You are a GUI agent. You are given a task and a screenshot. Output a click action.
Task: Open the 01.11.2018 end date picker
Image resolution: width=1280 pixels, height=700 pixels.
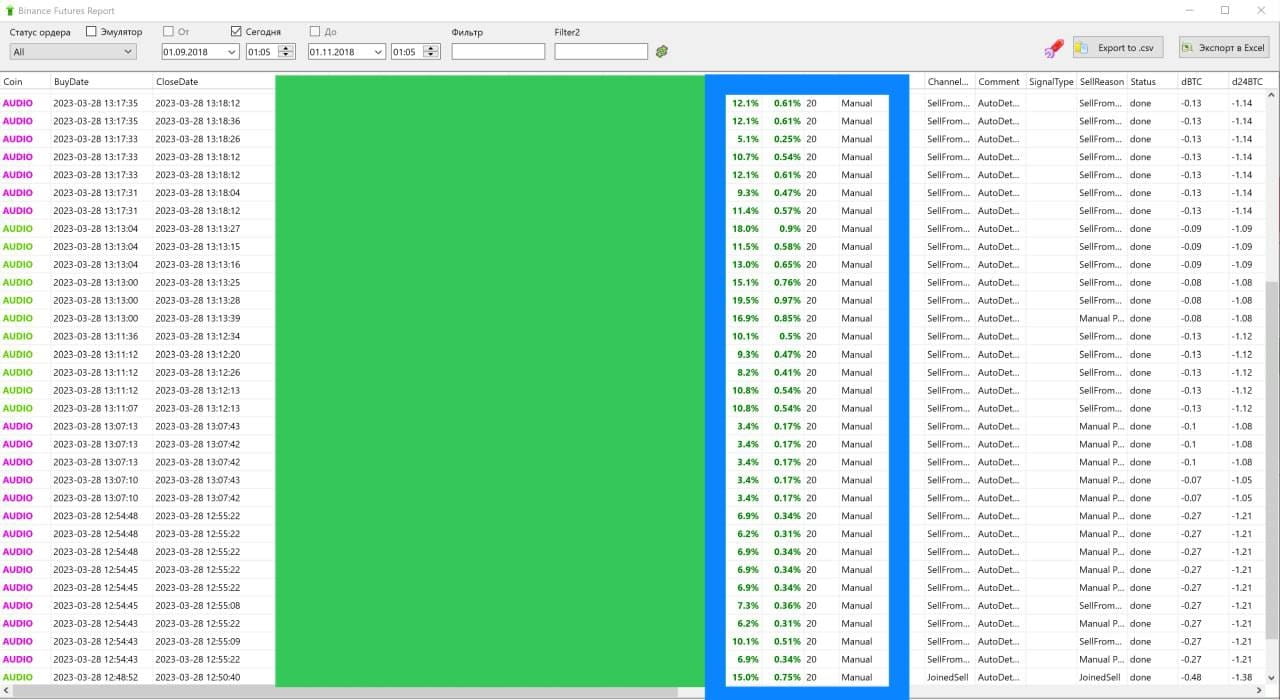click(346, 52)
